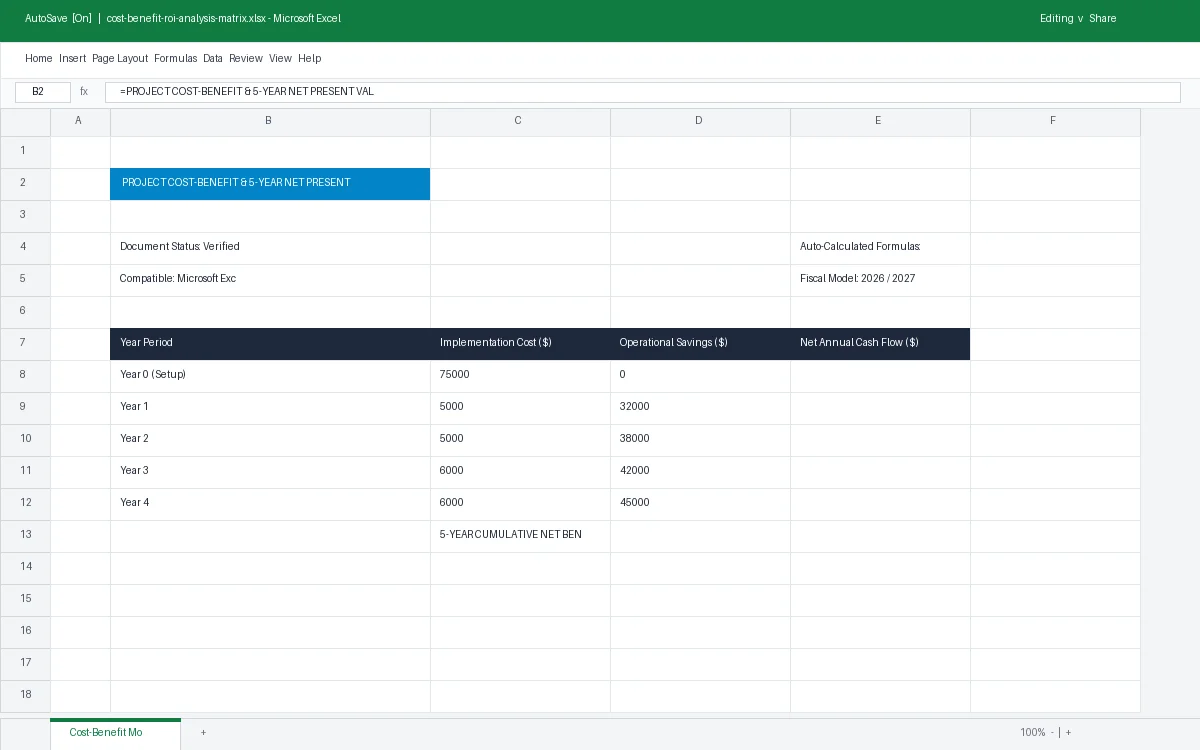Select cell with value 75000
The width and height of the screenshot is (1200, 750).
[x=520, y=376]
